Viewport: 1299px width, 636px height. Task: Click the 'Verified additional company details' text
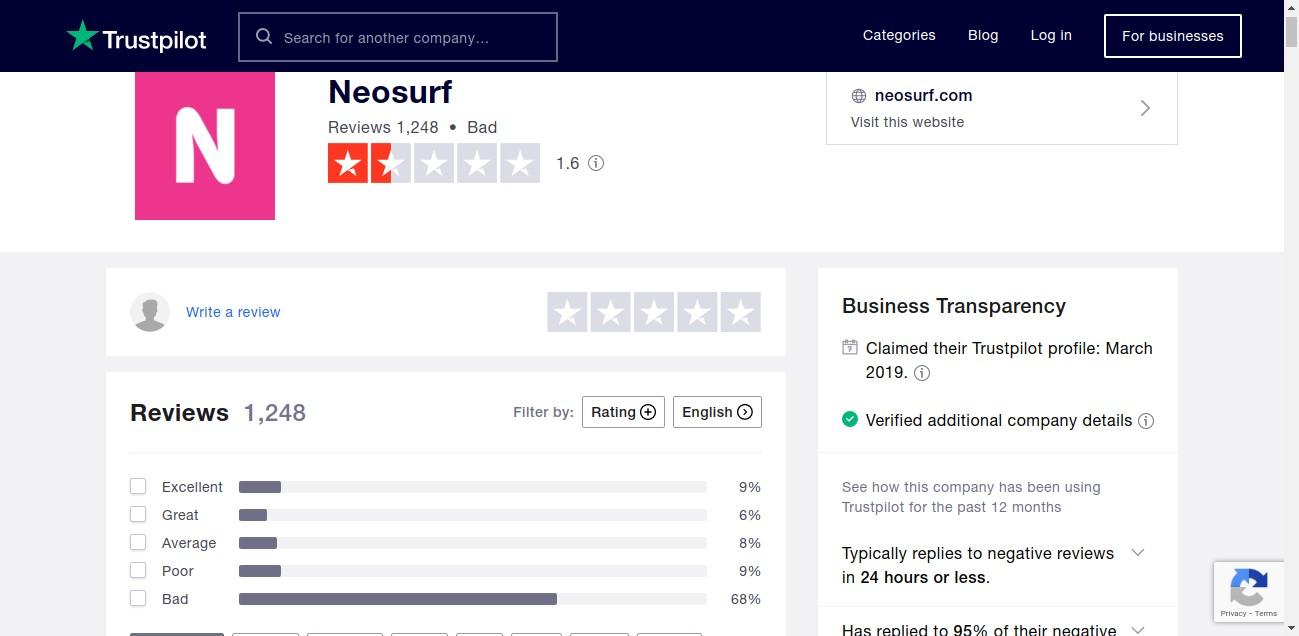point(999,420)
